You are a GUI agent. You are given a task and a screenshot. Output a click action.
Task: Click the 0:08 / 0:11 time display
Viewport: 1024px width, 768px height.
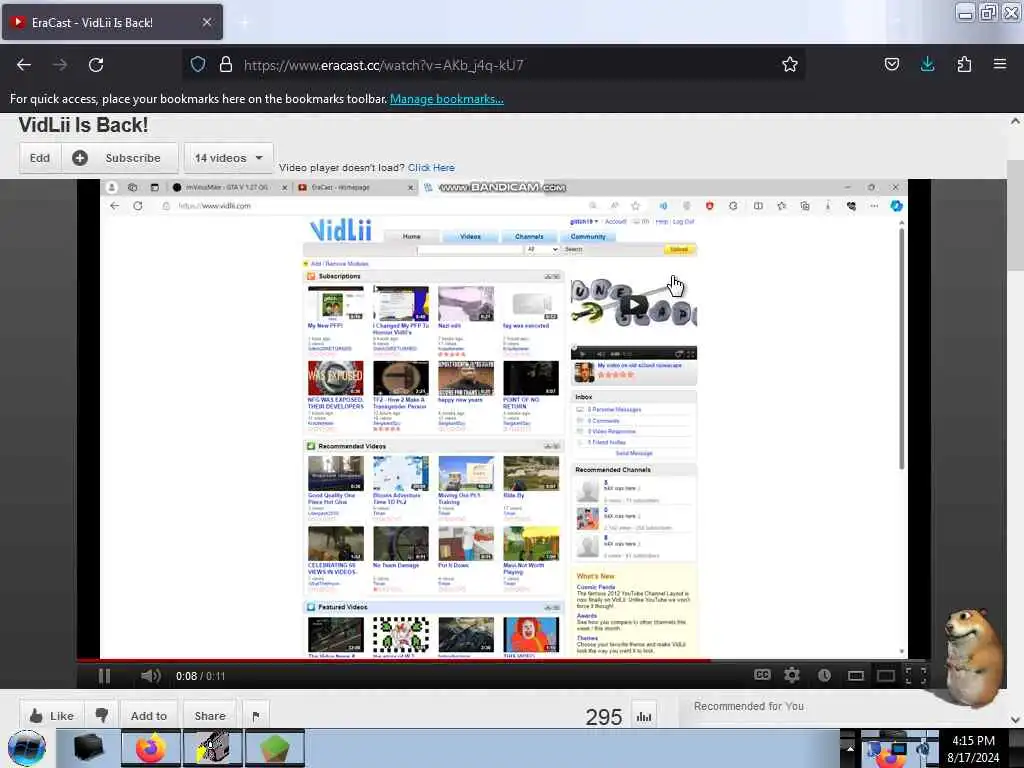(x=200, y=676)
